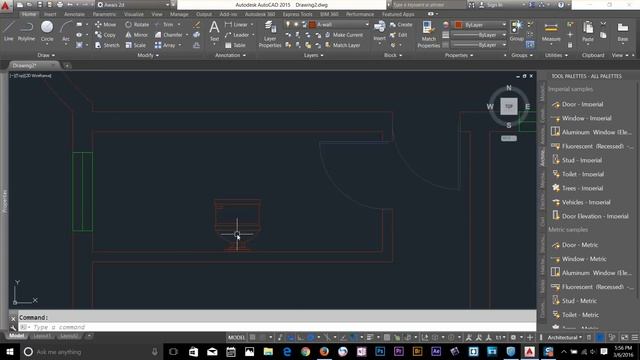Open the Express Tools tab

(x=297, y=14)
